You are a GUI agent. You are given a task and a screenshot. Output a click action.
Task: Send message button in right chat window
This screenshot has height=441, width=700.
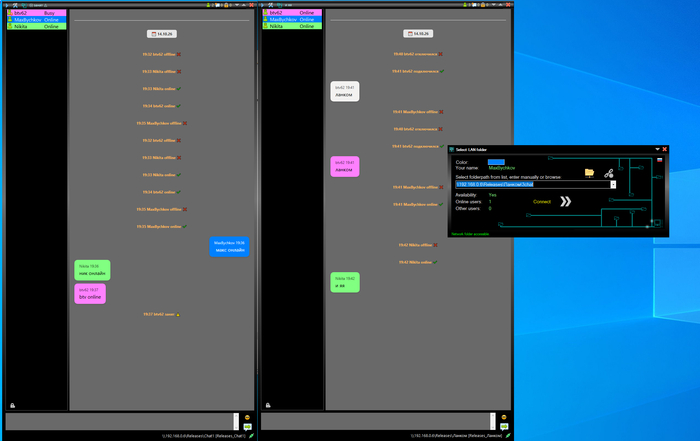click(x=504, y=426)
